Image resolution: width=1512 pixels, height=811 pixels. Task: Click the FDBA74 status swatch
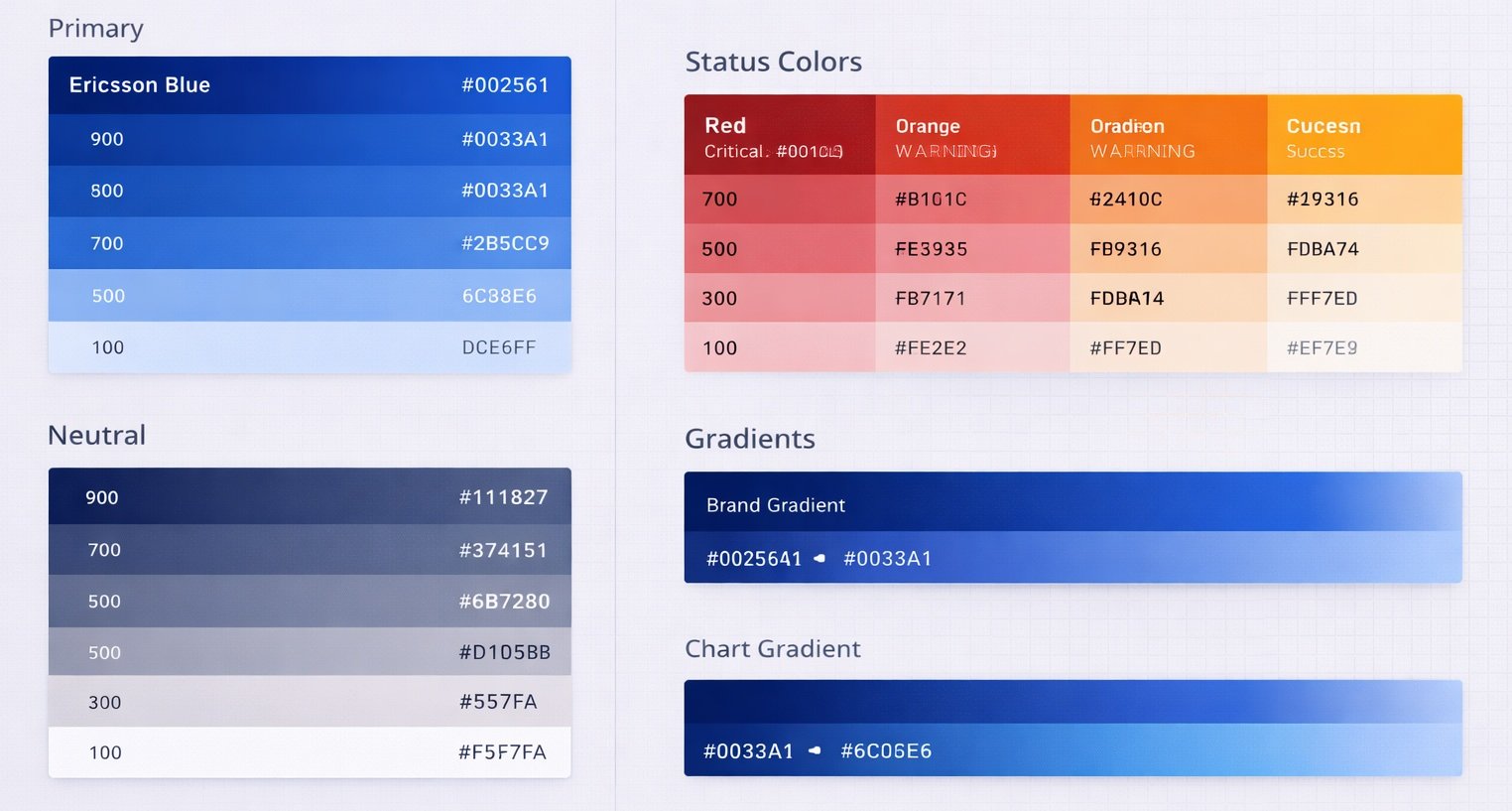1365,249
